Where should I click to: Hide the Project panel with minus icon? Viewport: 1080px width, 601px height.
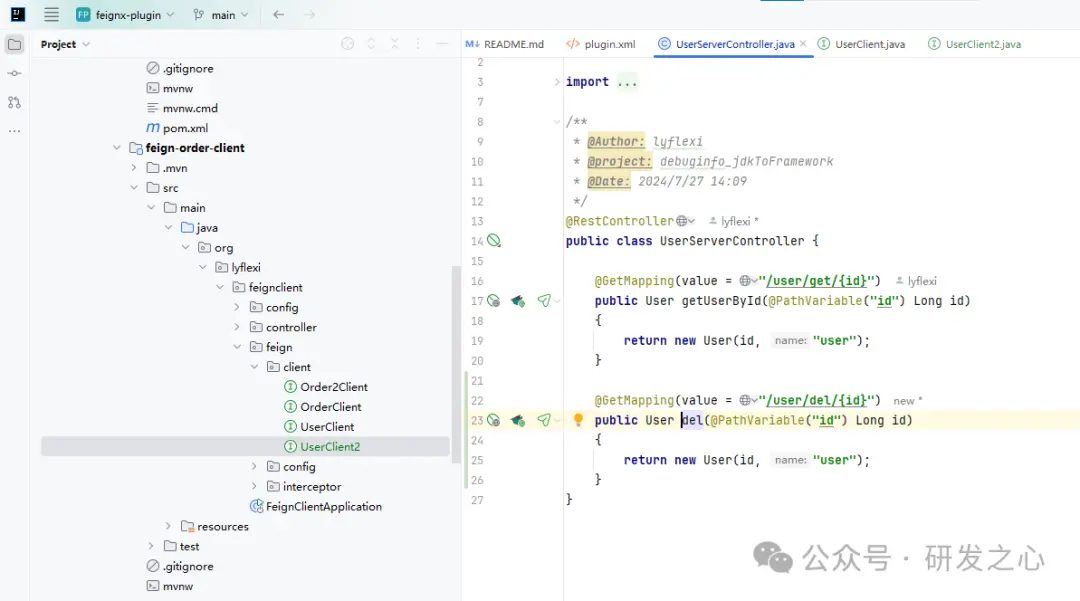(442, 44)
